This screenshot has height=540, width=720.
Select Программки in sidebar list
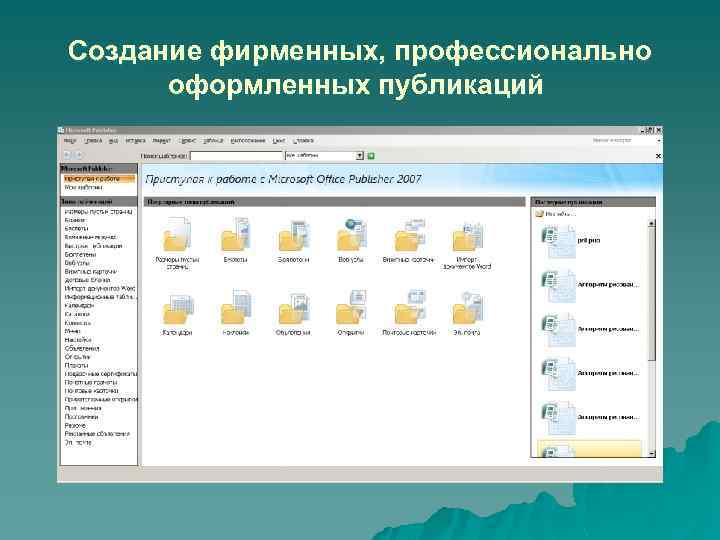click(81, 417)
